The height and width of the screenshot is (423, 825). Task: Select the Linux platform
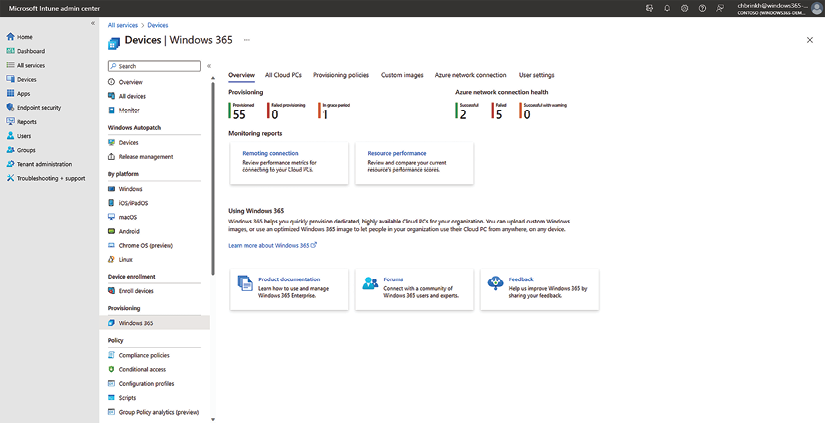click(x=120, y=259)
